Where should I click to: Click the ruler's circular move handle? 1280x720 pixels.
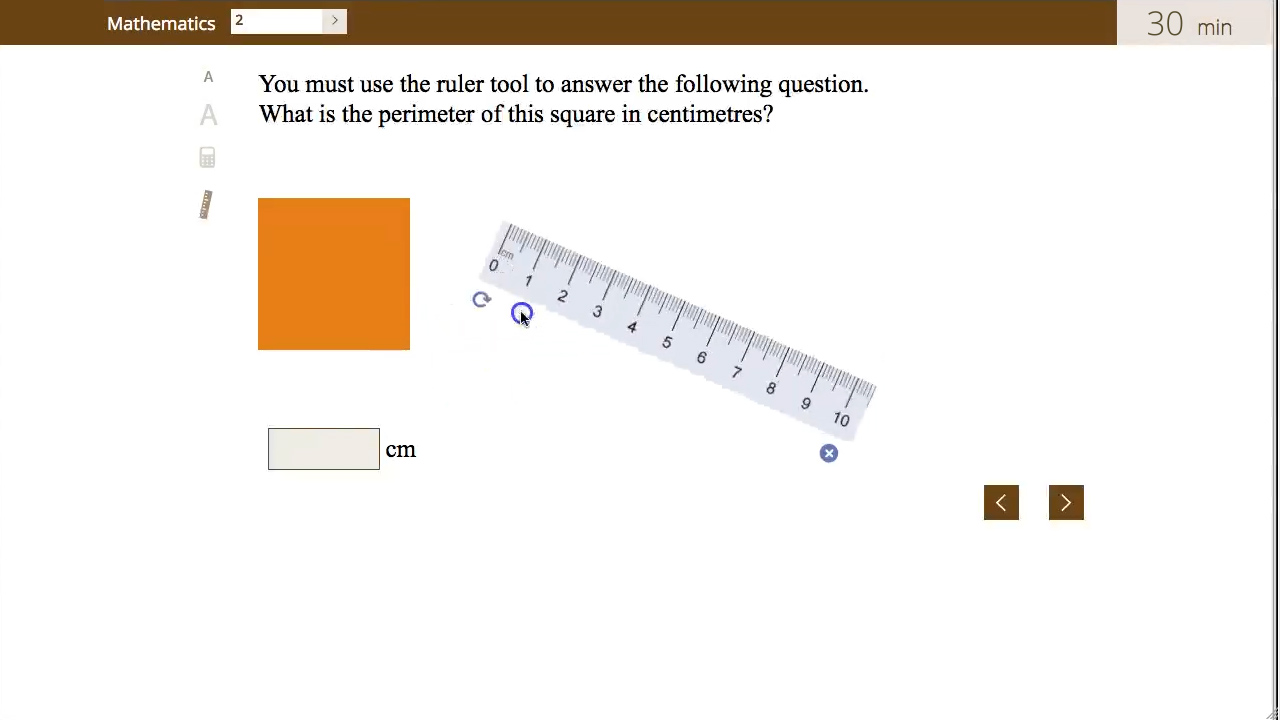(x=521, y=314)
